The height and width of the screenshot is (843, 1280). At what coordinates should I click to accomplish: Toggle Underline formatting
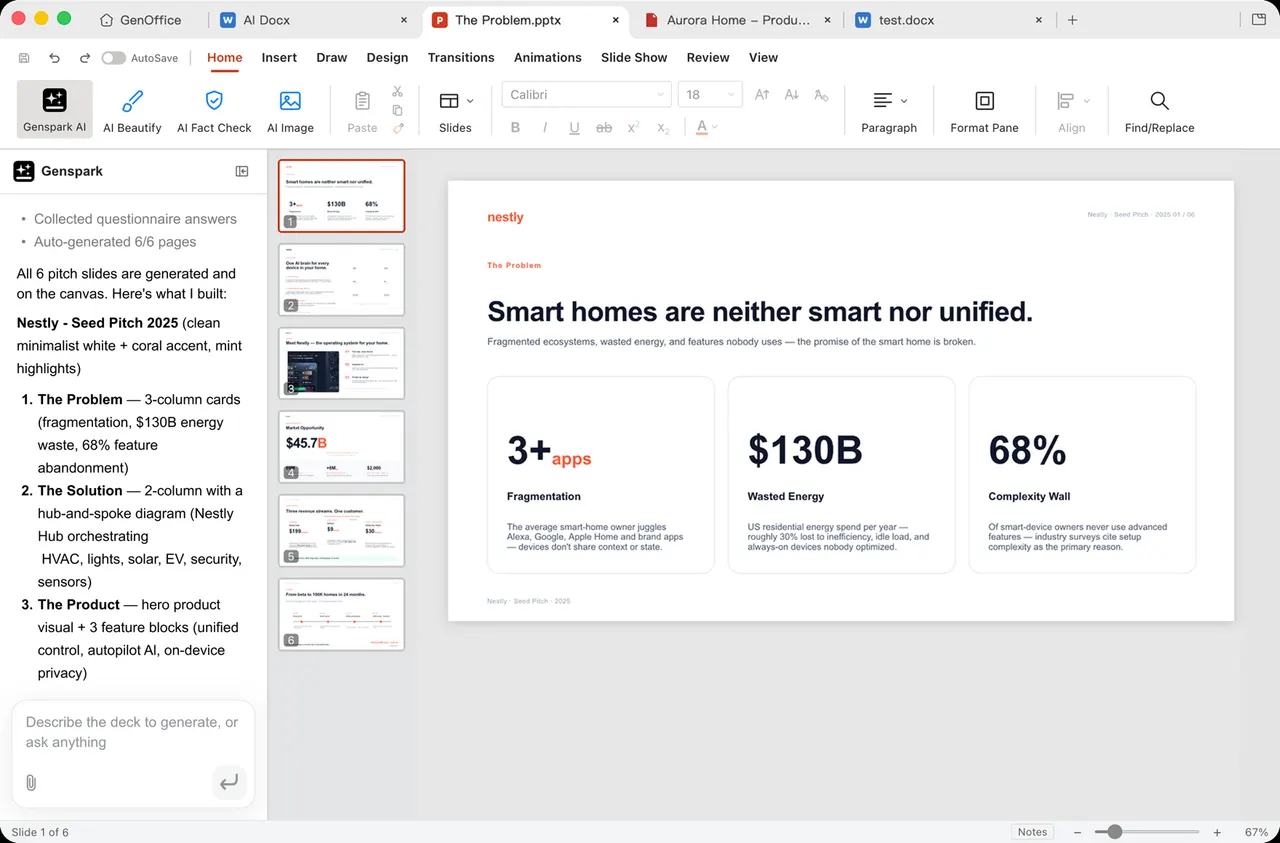coord(574,127)
